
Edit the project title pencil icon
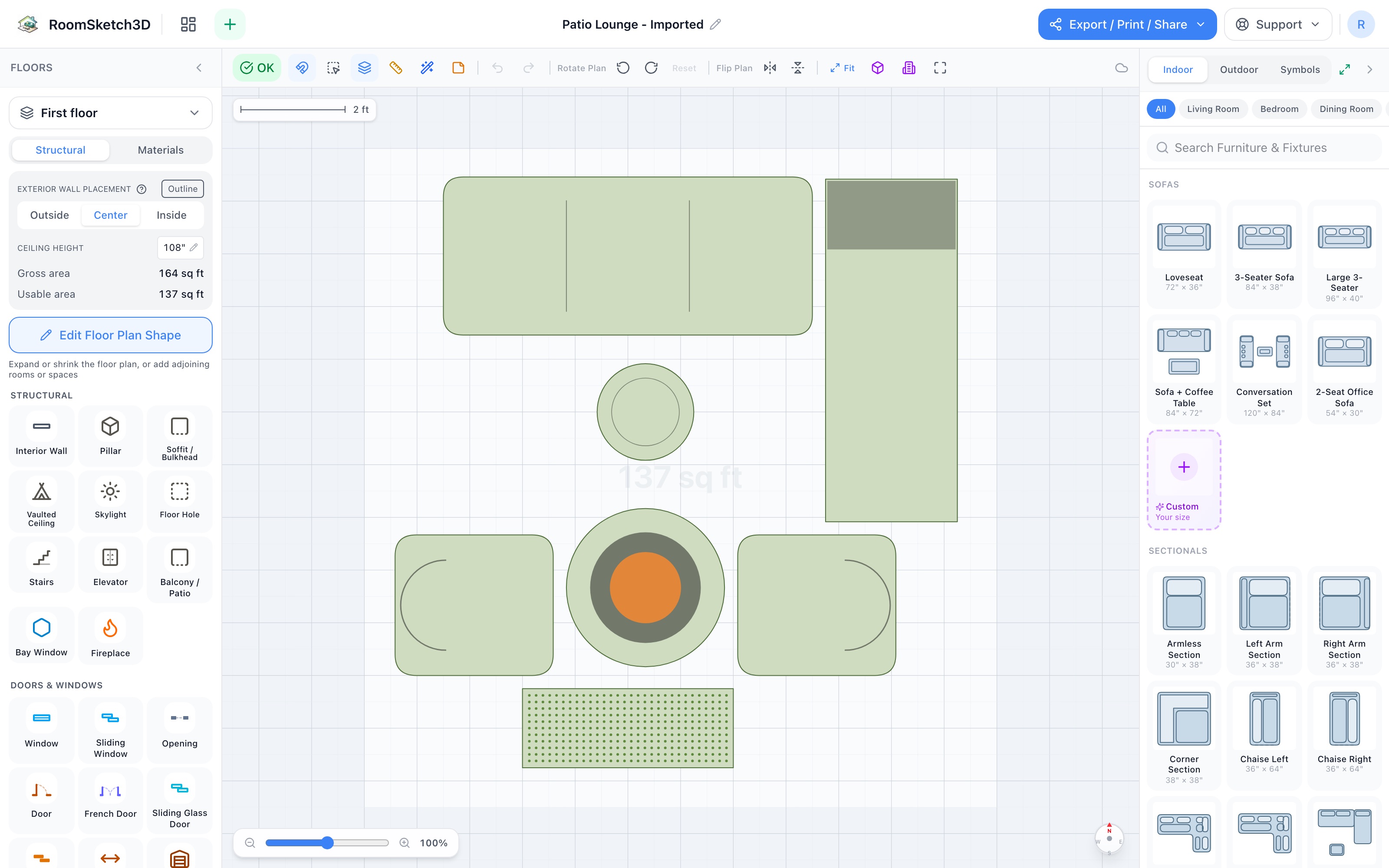714,24
